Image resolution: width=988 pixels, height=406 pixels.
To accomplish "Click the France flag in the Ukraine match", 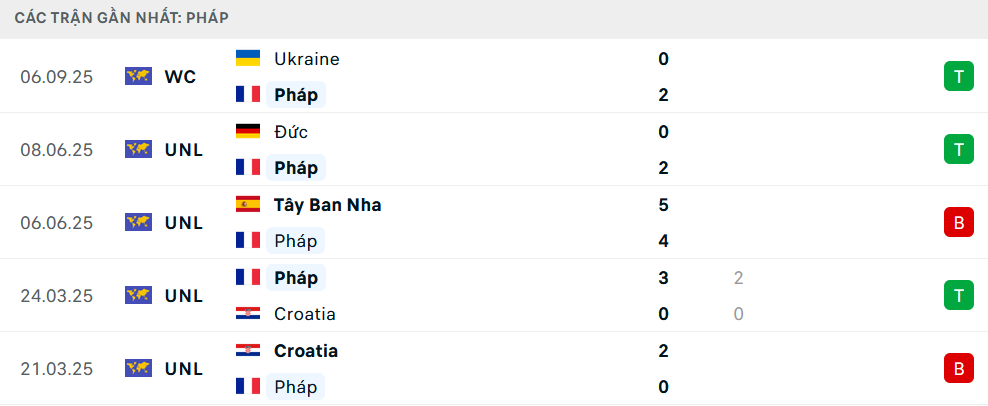I will pyautogui.click(x=248, y=95).
